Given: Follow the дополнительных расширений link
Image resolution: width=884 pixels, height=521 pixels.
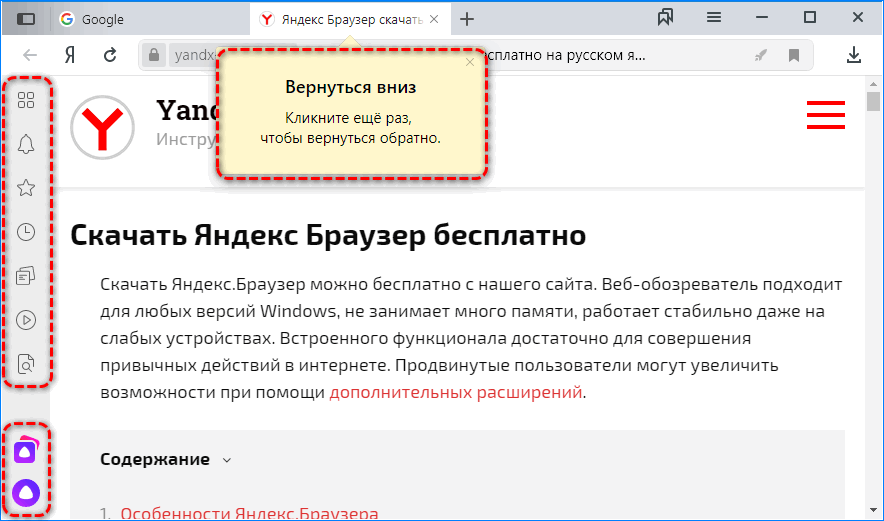Looking at the screenshot, I should pyautogui.click(x=455, y=392).
